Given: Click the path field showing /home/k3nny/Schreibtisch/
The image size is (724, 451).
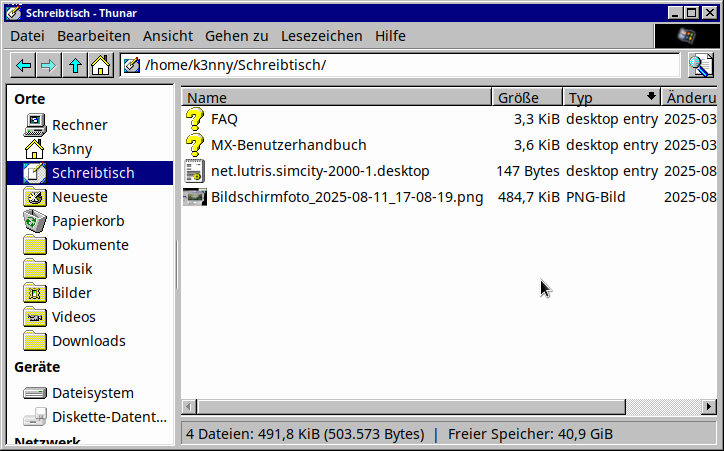Looking at the screenshot, I should point(400,66).
